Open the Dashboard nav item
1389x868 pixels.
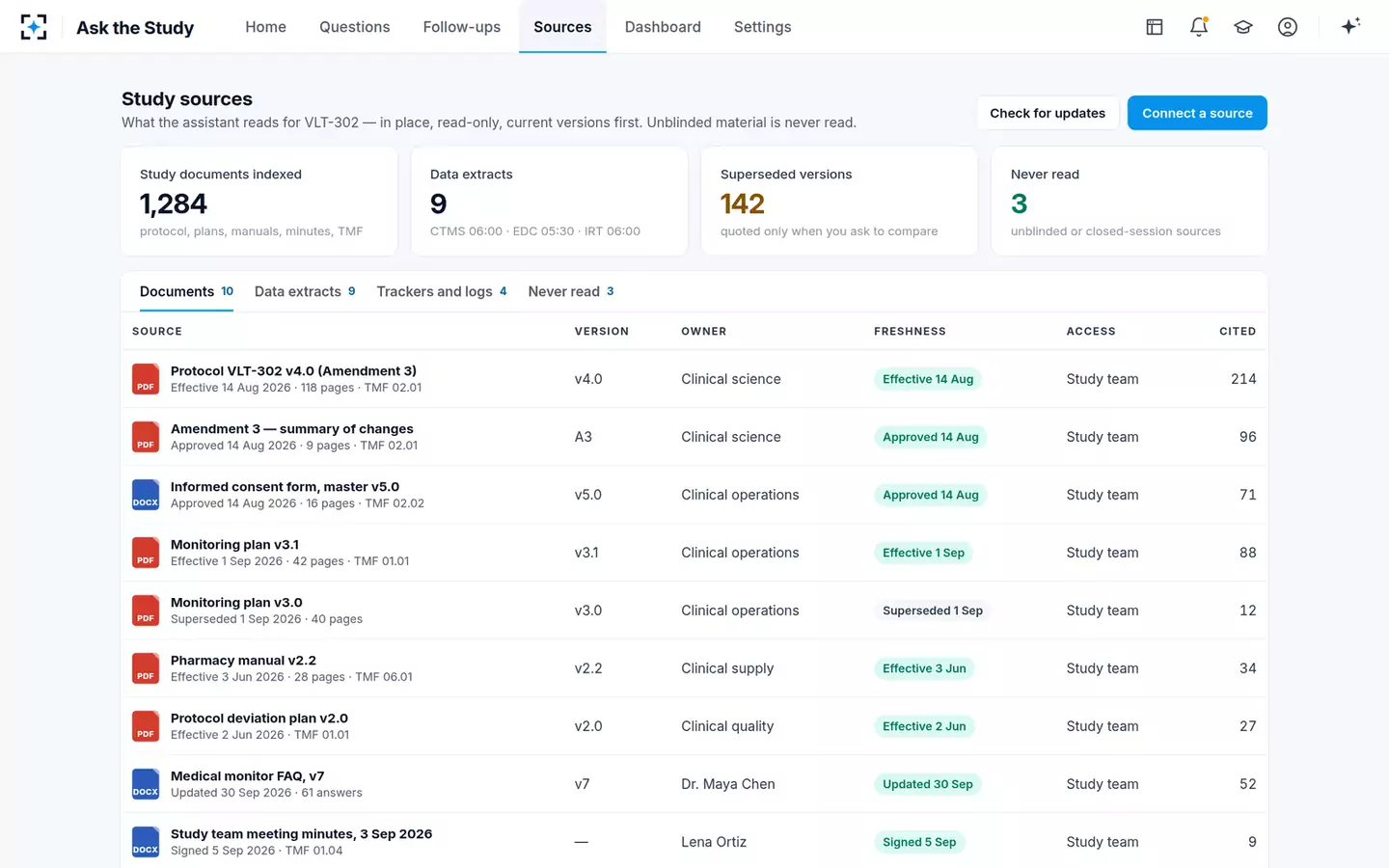663,27
